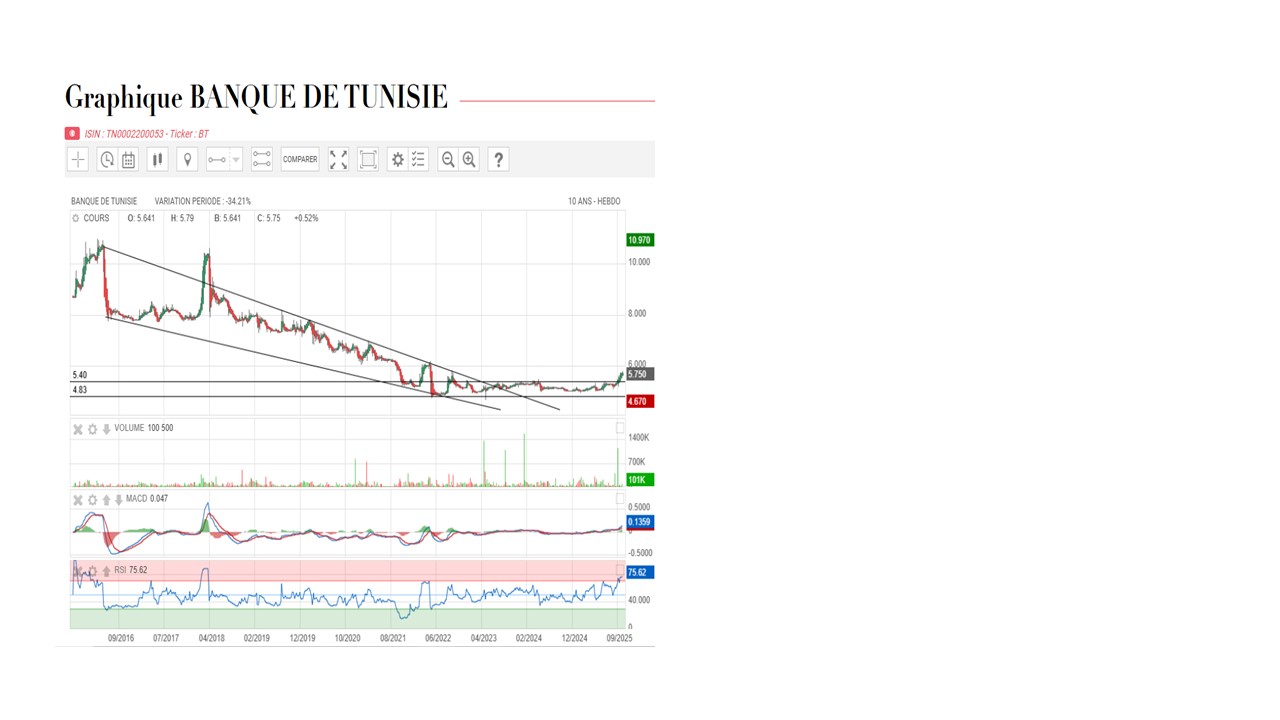This screenshot has width=1280, height=720.
Task: Toggle the MACD panel checkbox
Action: coord(620,498)
